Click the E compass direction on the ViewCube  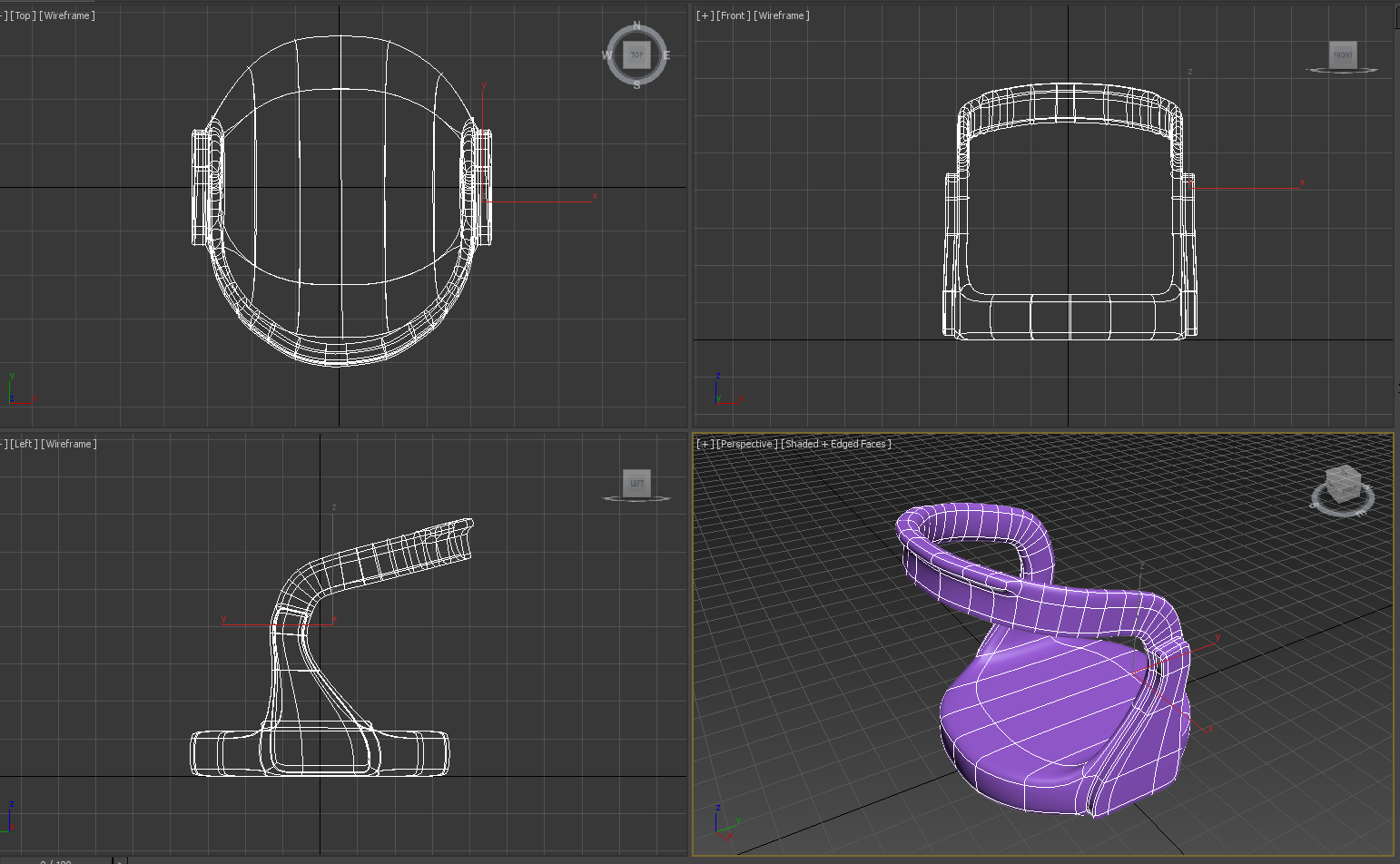click(x=666, y=55)
